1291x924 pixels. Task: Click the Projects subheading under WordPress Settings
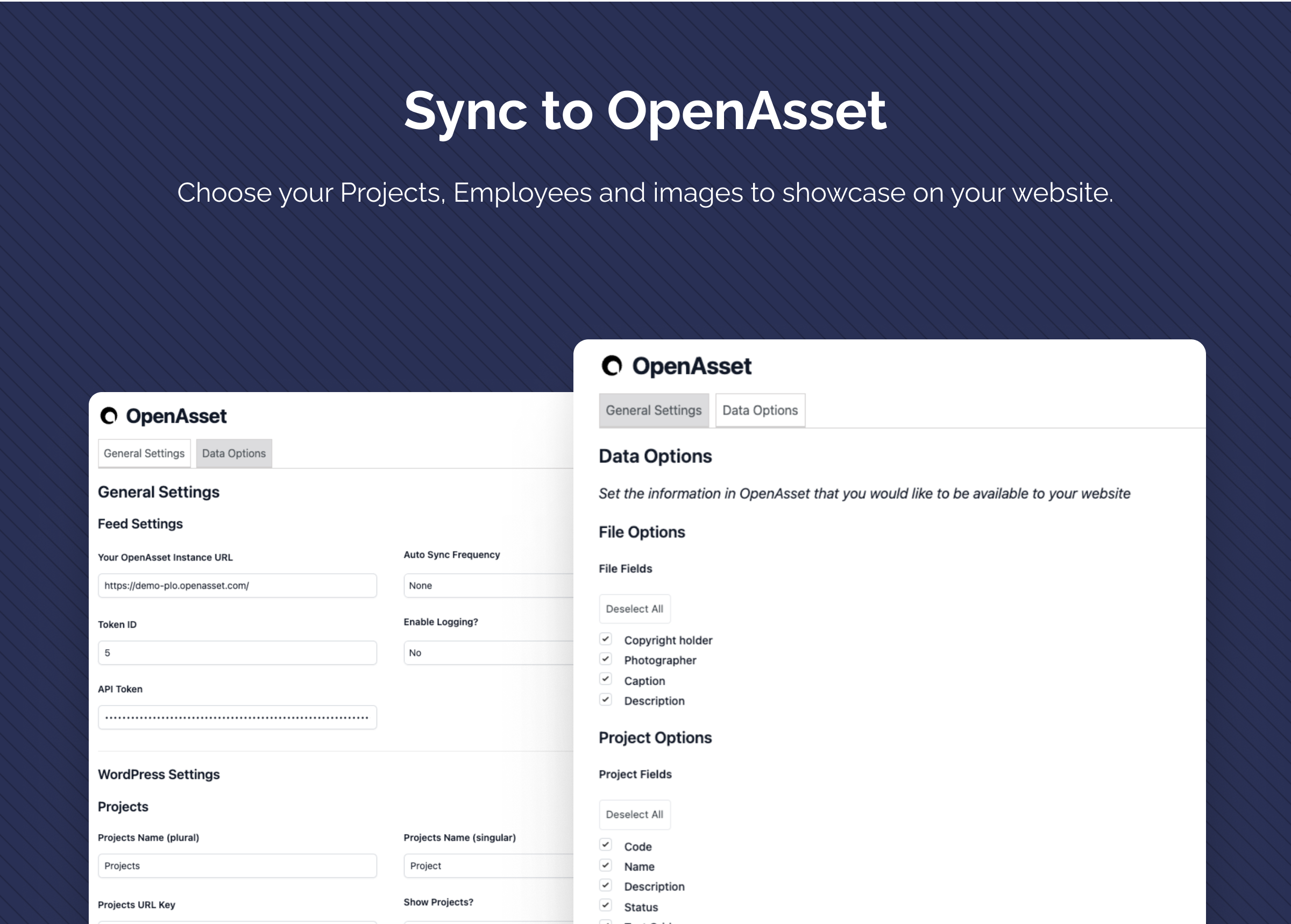click(x=123, y=807)
